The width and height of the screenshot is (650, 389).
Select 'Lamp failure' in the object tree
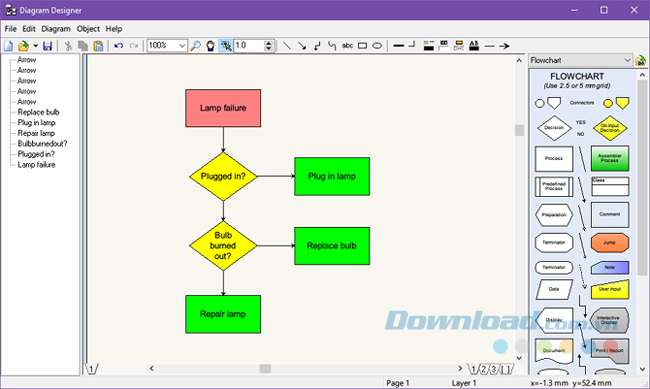point(36,165)
